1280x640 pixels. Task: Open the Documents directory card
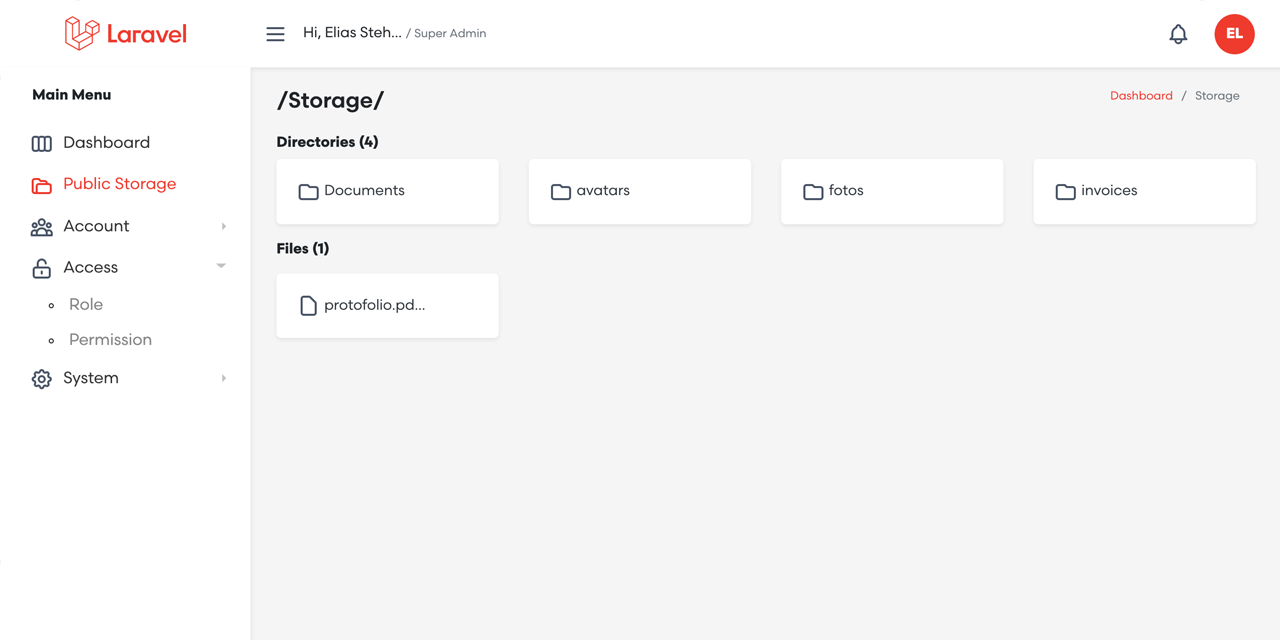click(x=387, y=190)
